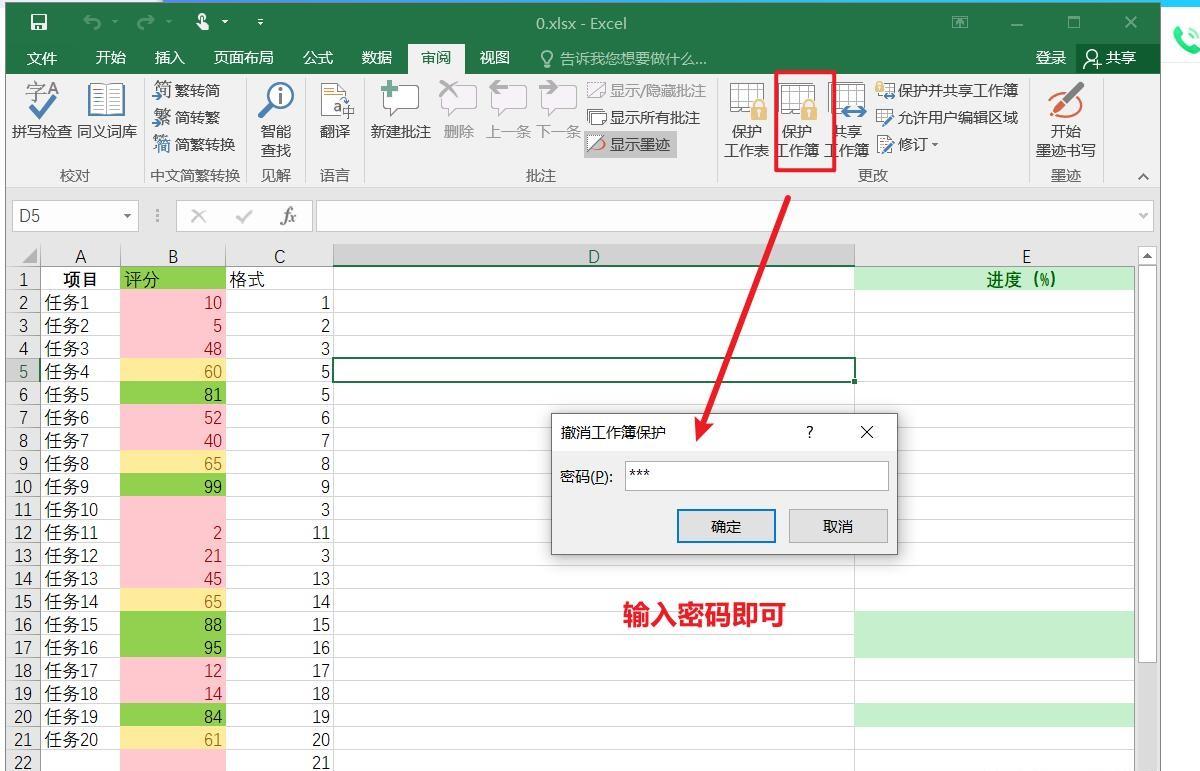Image resolution: width=1200 pixels, height=771 pixels.
Task: Click Protect Sheet (保护工作表)
Action: click(747, 120)
